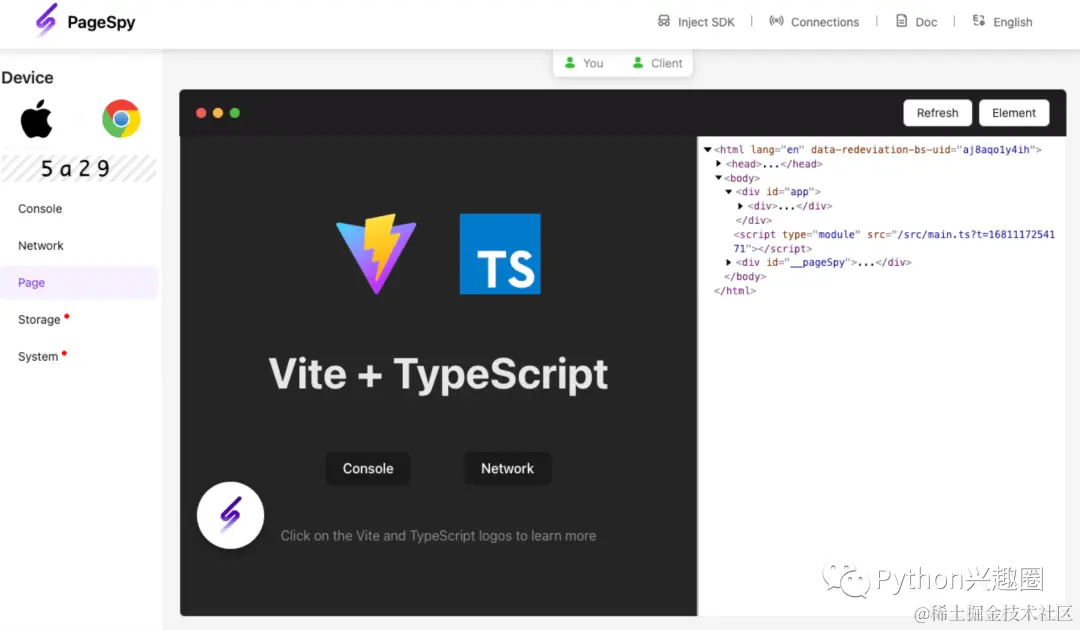Click the red window dot in preview
Screen dimensions: 1080x630
(201, 113)
